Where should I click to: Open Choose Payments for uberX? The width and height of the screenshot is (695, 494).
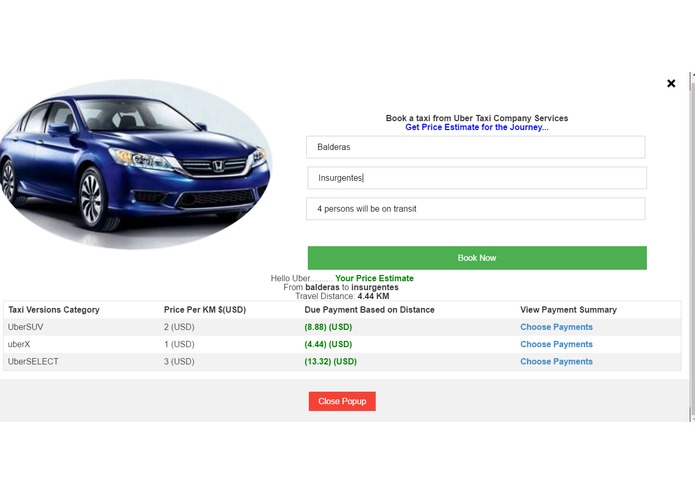coord(556,344)
